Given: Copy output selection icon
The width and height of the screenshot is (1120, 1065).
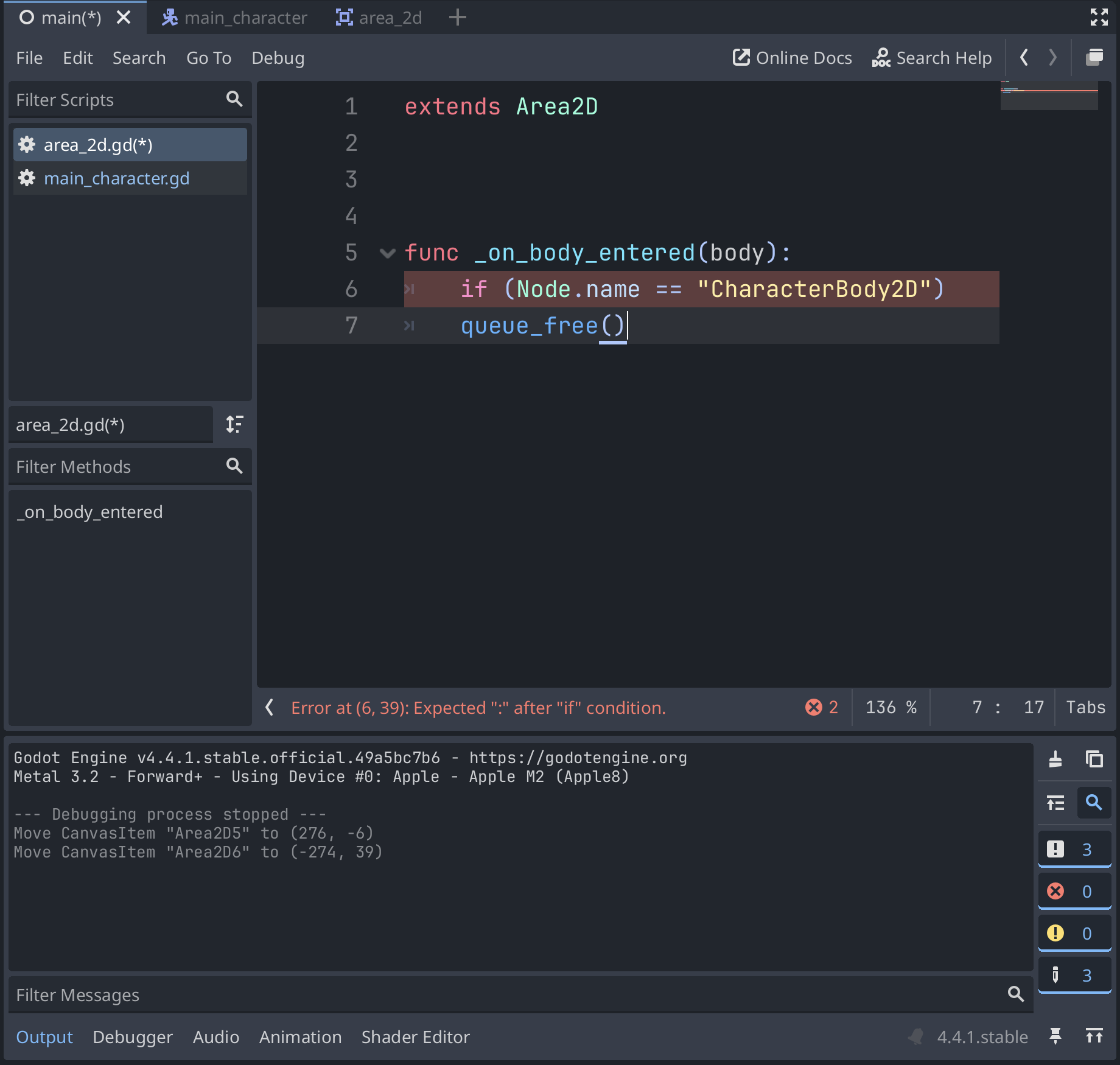Looking at the screenshot, I should [x=1094, y=759].
